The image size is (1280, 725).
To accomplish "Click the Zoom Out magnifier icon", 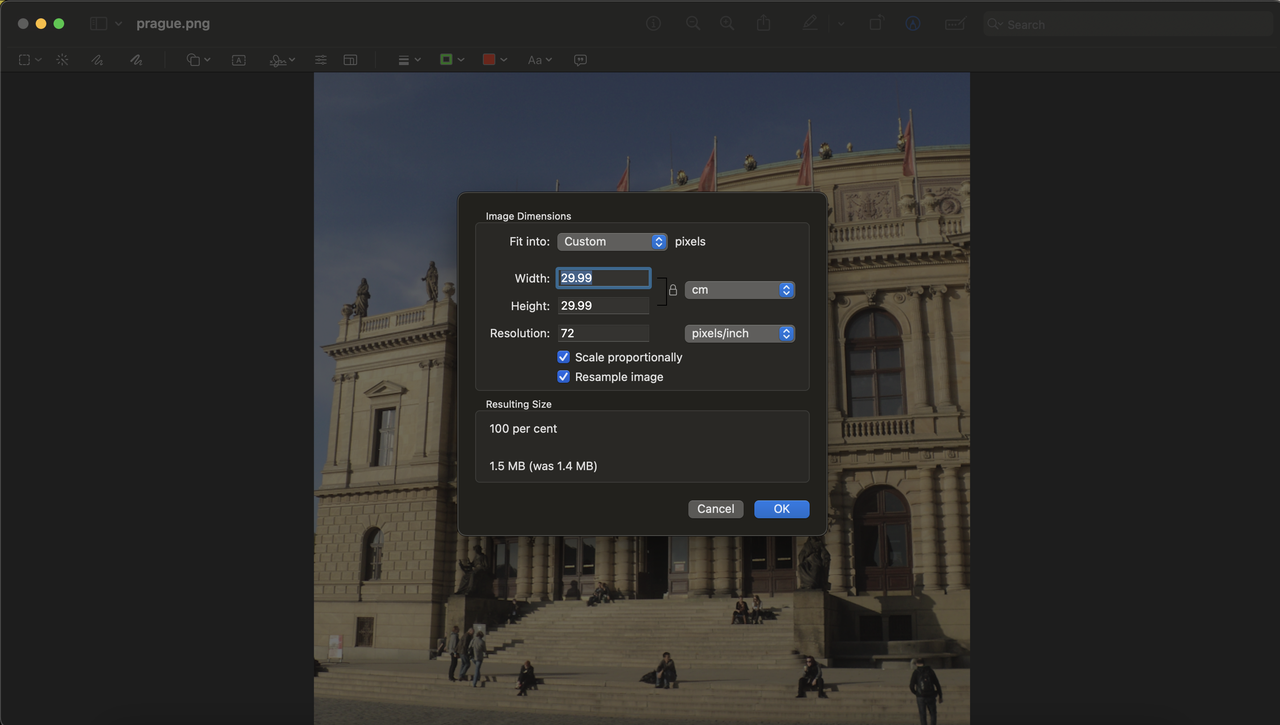I will [692, 24].
